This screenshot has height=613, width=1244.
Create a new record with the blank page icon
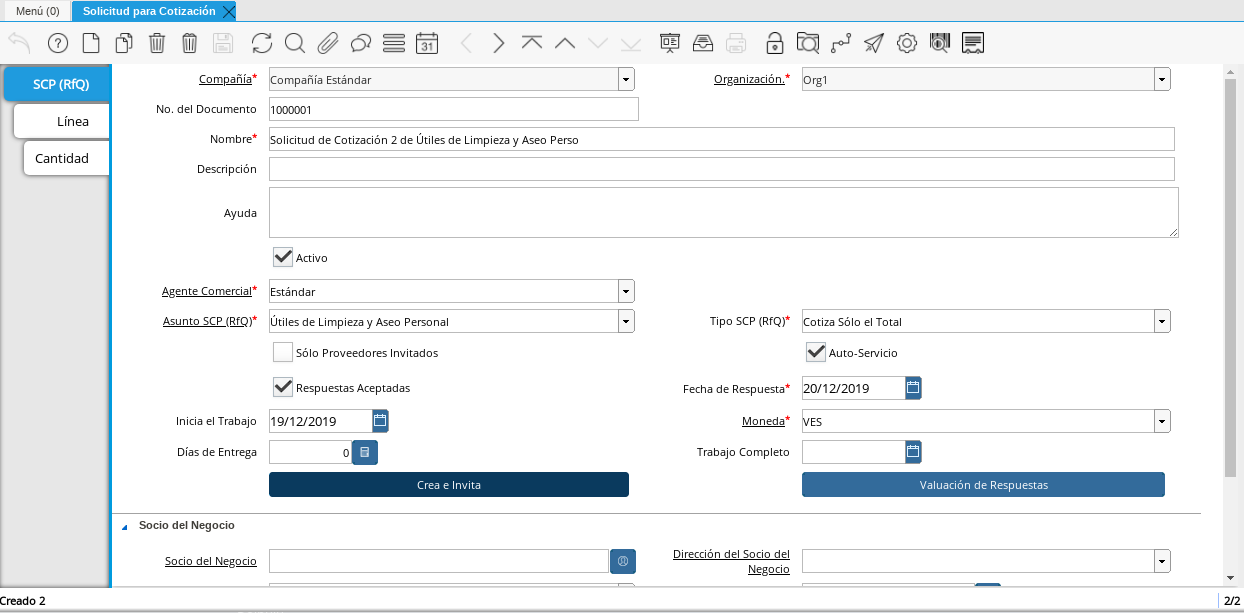point(91,43)
